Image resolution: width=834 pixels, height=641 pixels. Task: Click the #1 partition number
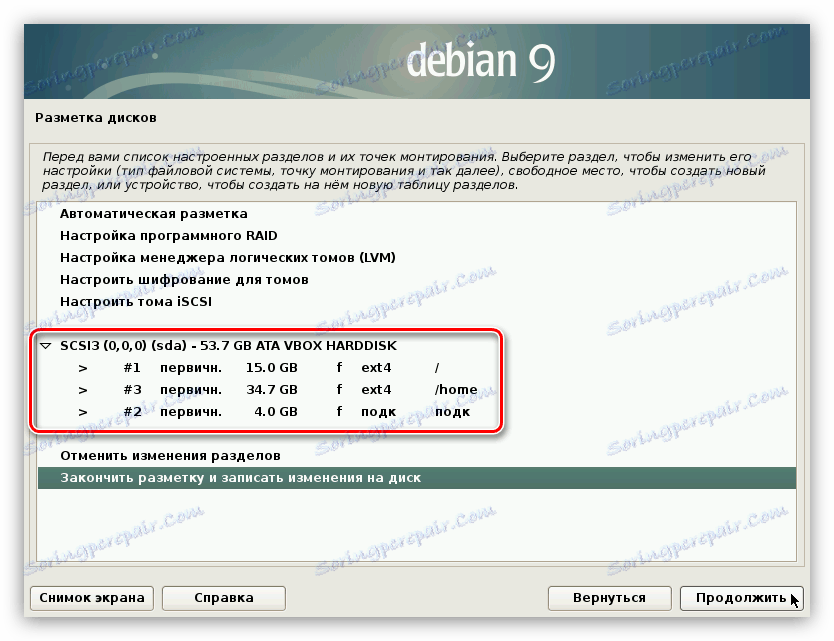[x=132, y=368]
